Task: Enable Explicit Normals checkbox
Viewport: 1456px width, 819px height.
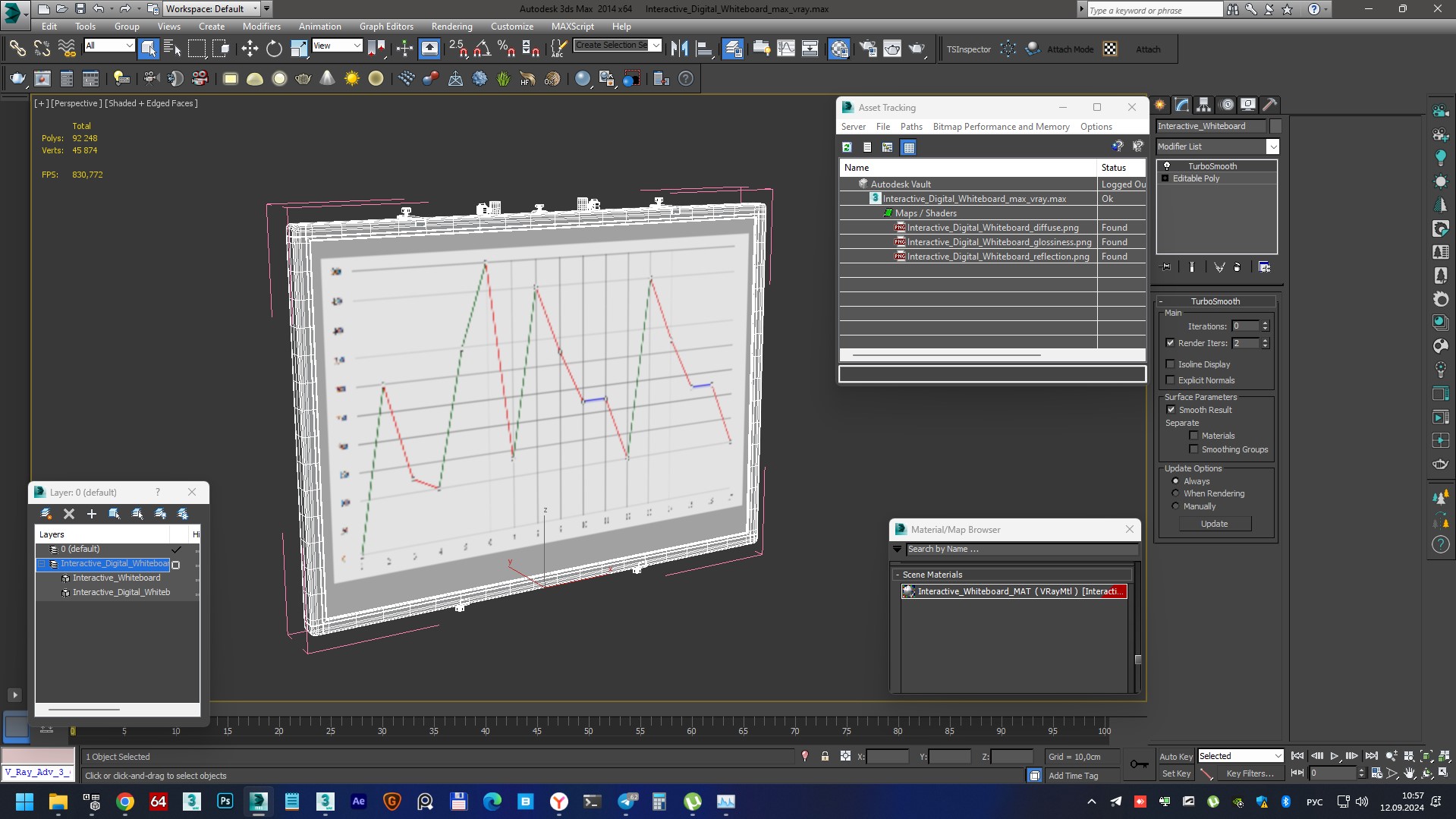Action: click(1170, 380)
